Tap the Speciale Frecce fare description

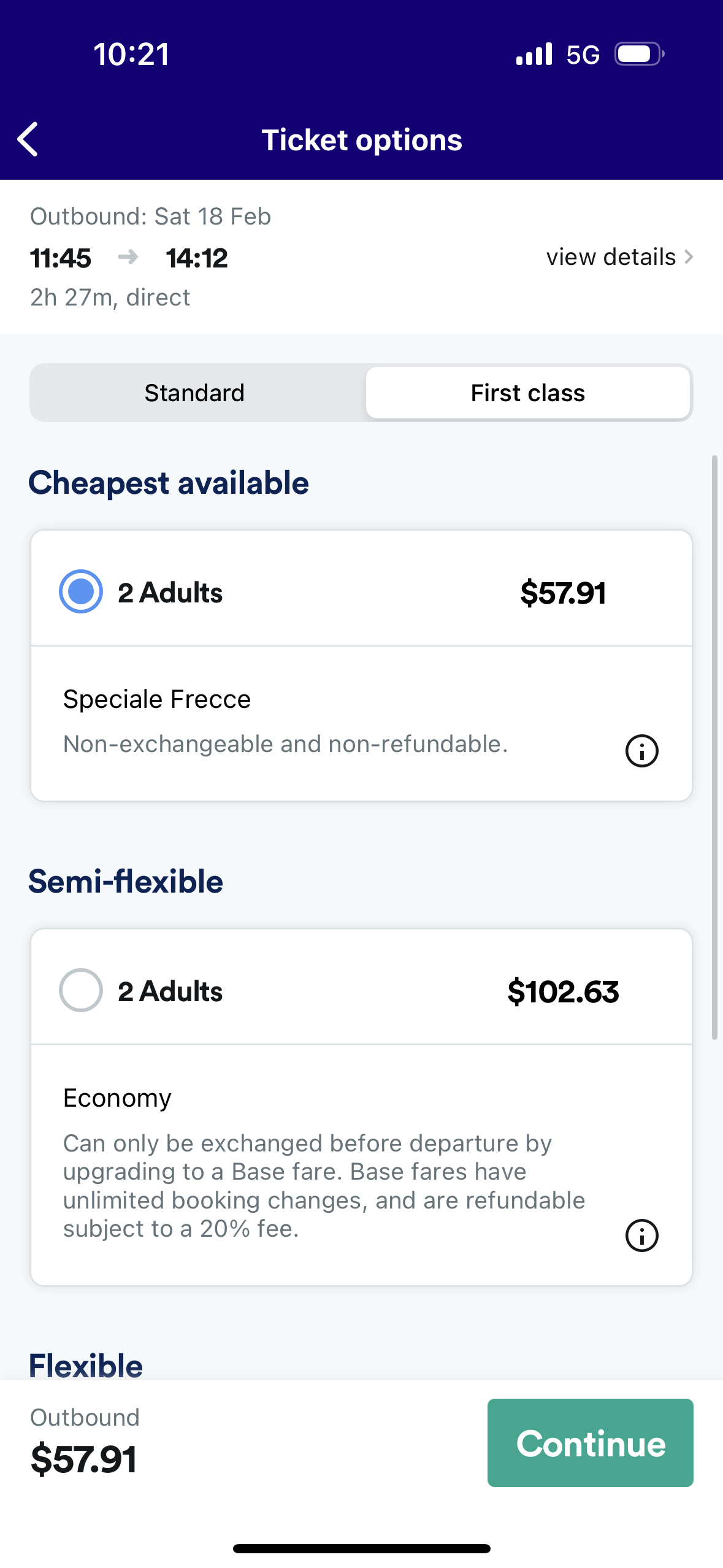click(285, 744)
